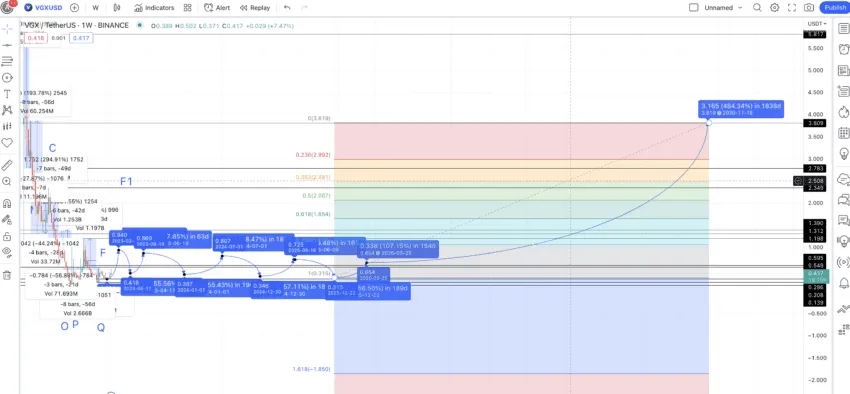Open the VGXUSD symbol search

coord(44,8)
